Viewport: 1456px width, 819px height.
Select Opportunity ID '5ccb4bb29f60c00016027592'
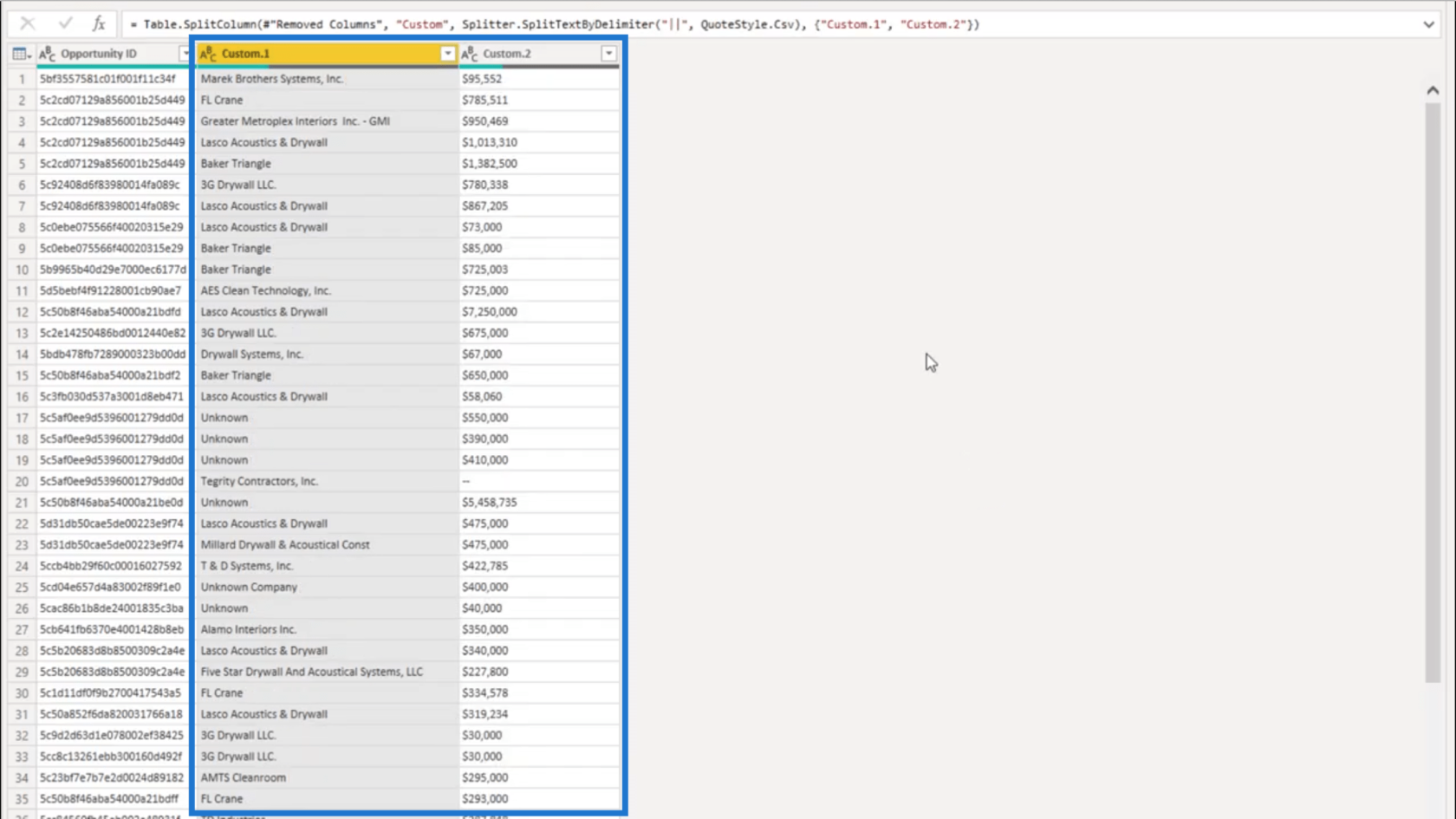coord(112,566)
